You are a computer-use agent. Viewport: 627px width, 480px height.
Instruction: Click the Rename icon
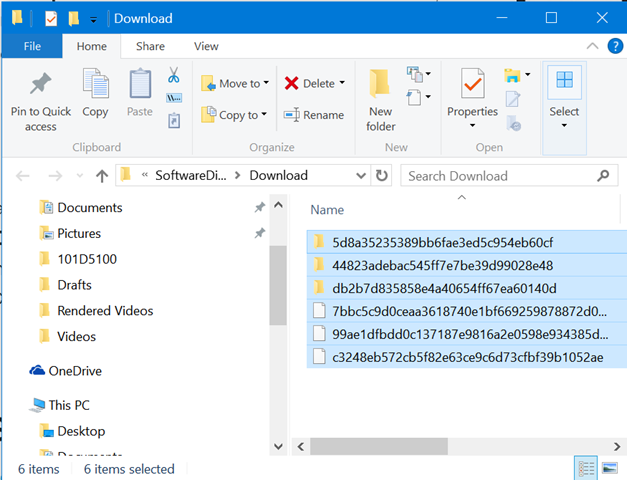(292, 115)
